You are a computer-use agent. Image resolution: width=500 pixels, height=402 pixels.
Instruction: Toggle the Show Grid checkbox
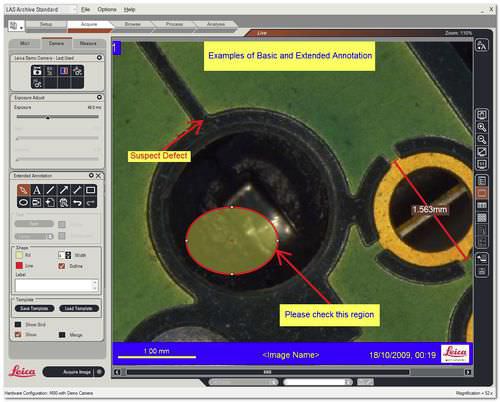click(x=18, y=324)
